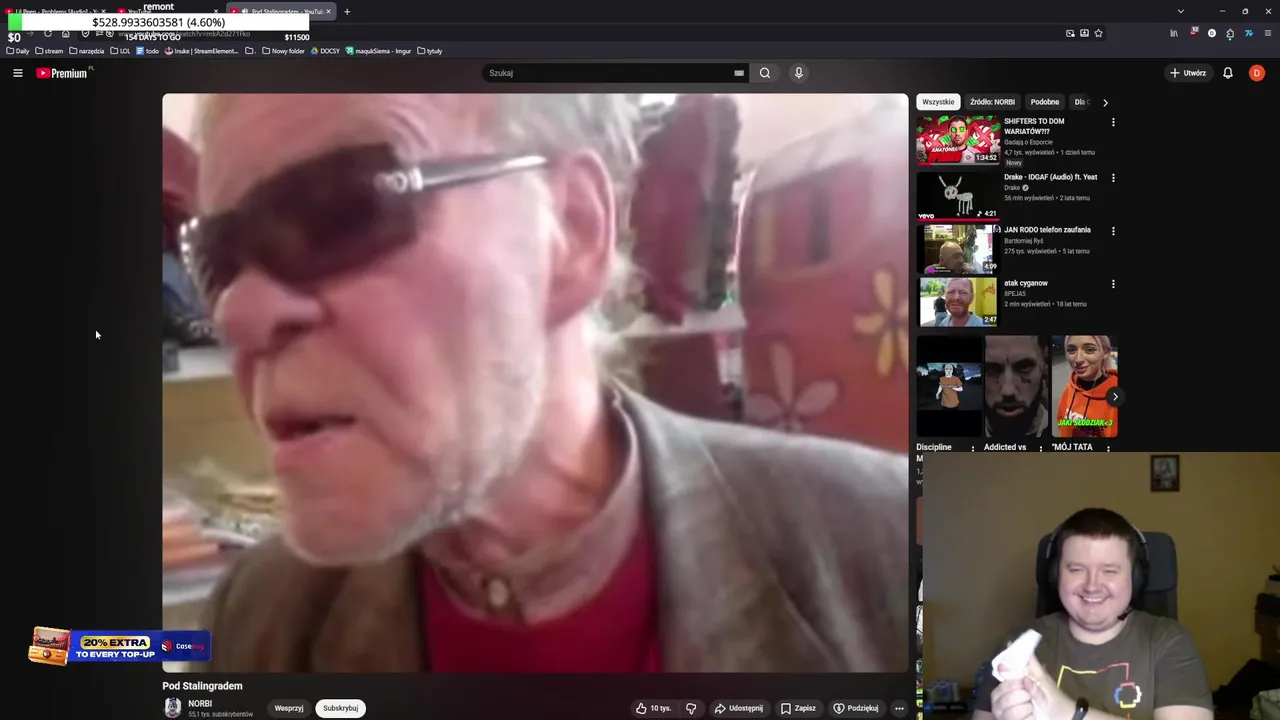Open the Discipline short thumbnail
1280x720 pixels.
click(x=949, y=386)
